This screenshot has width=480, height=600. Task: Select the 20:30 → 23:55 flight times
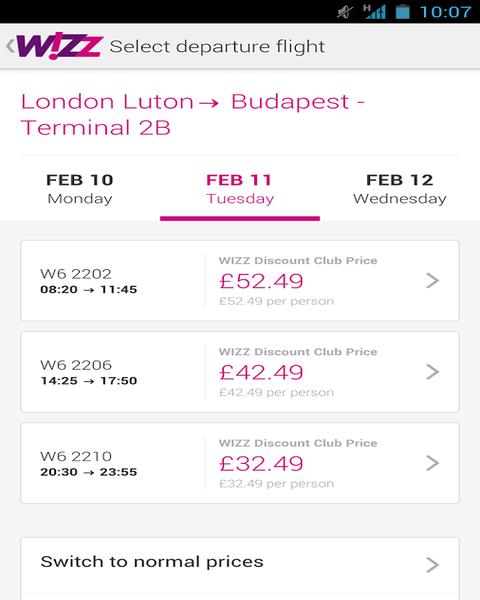coord(88,472)
